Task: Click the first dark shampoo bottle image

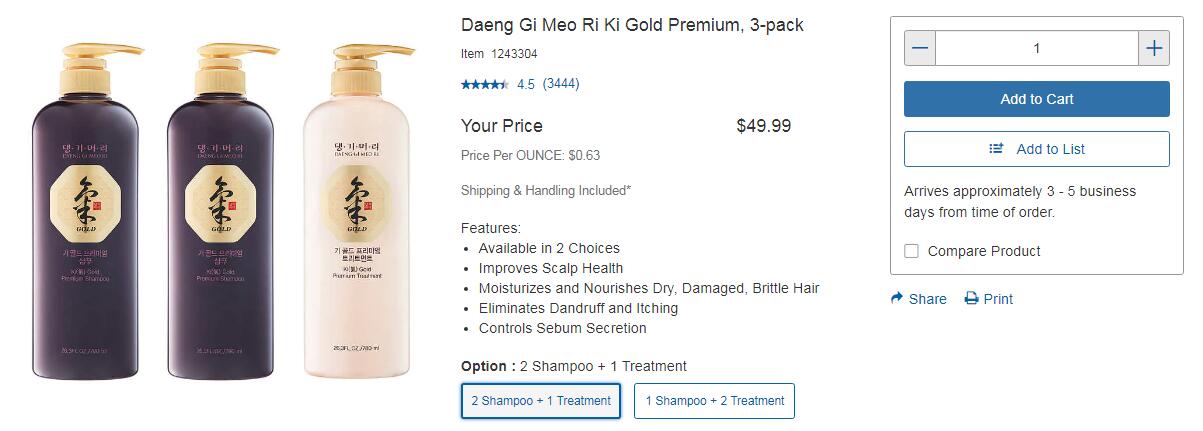Action: 89,212
